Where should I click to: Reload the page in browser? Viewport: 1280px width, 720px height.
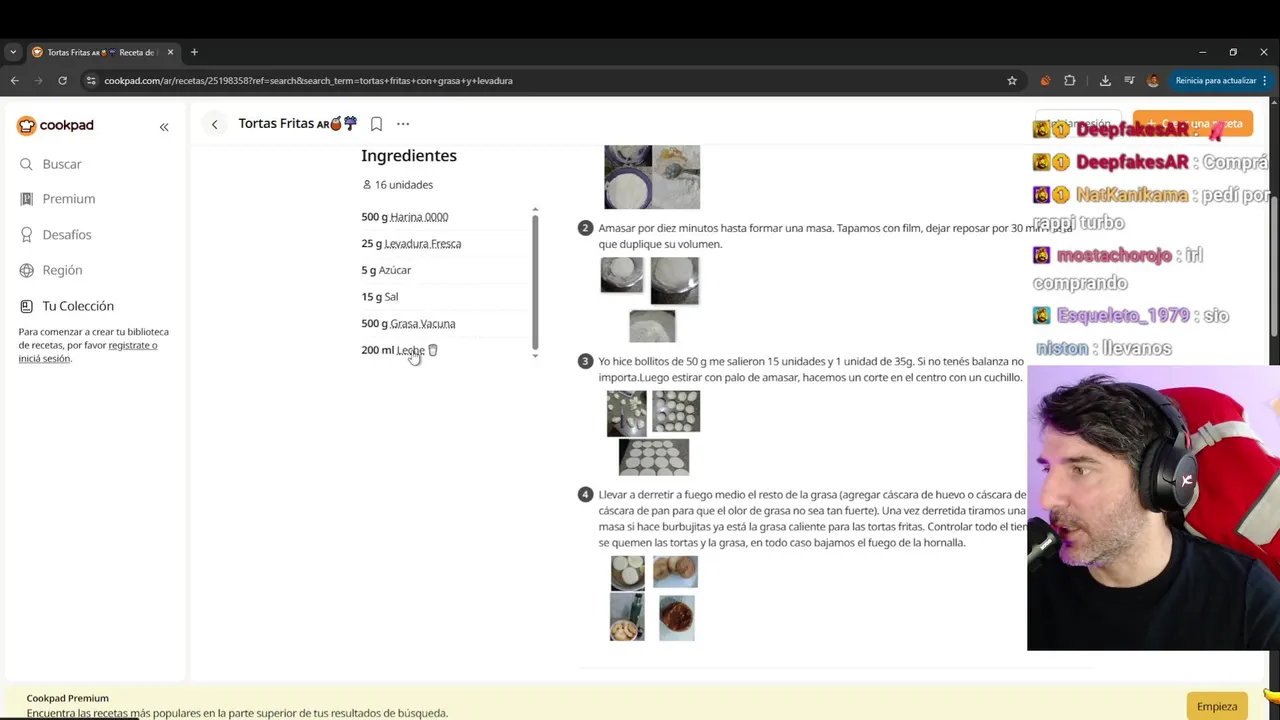62,81
